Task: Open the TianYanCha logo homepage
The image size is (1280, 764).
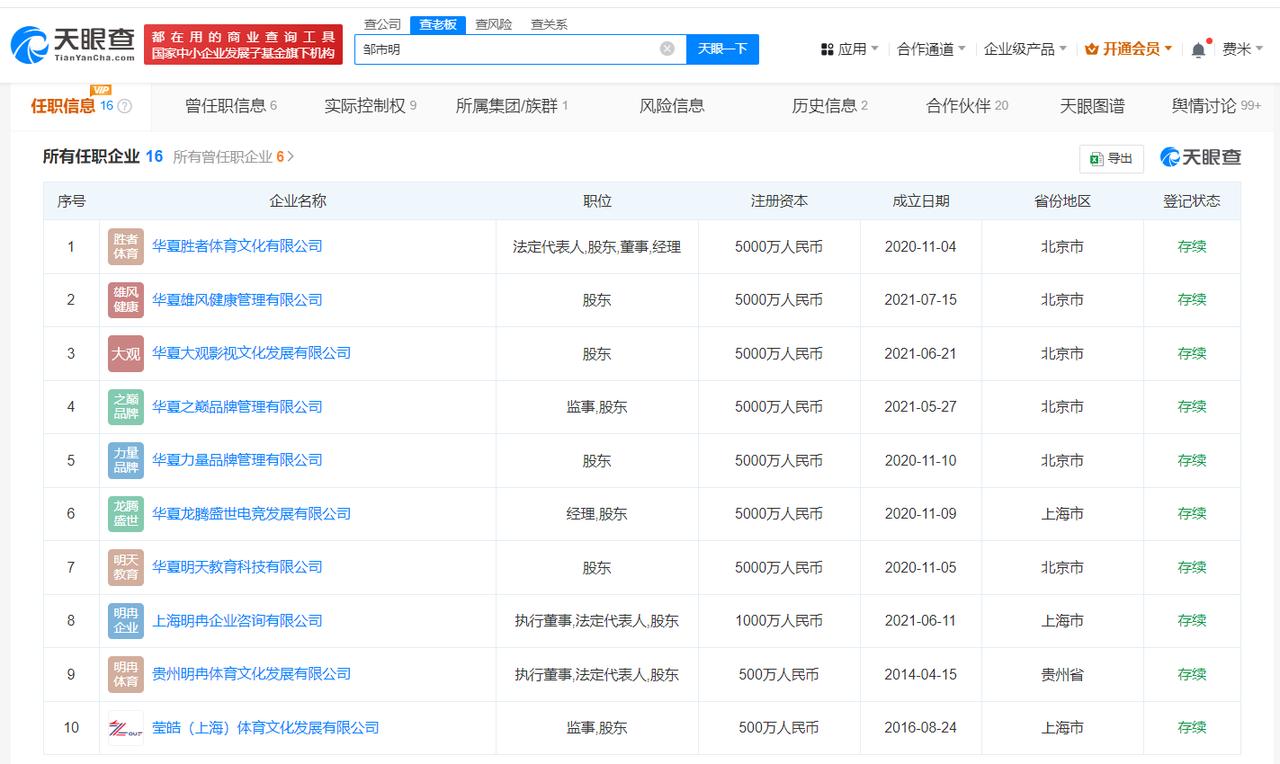Action: coord(73,44)
